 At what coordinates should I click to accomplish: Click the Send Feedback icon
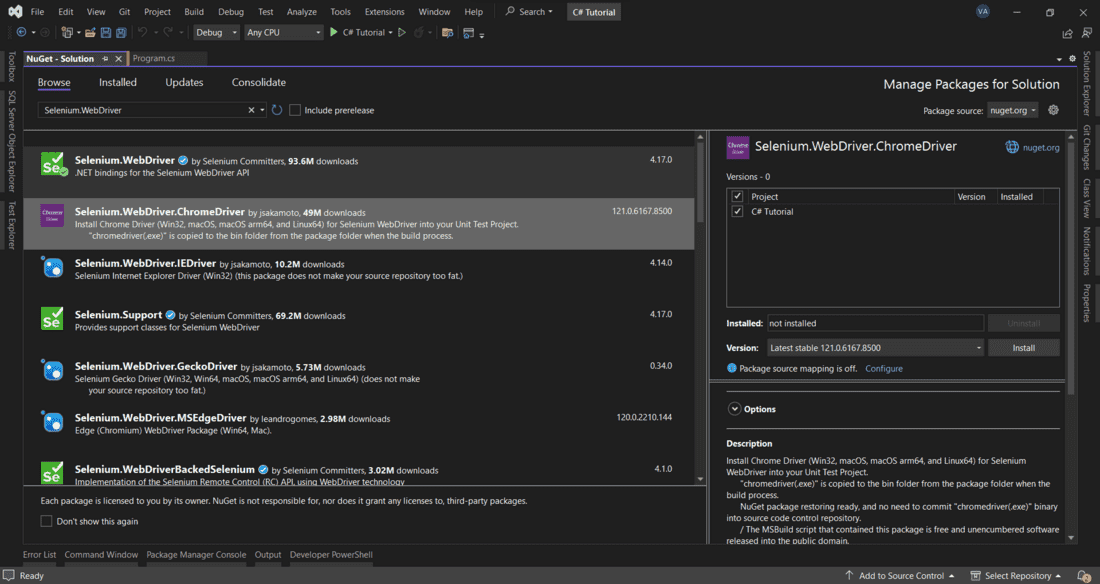1087,33
